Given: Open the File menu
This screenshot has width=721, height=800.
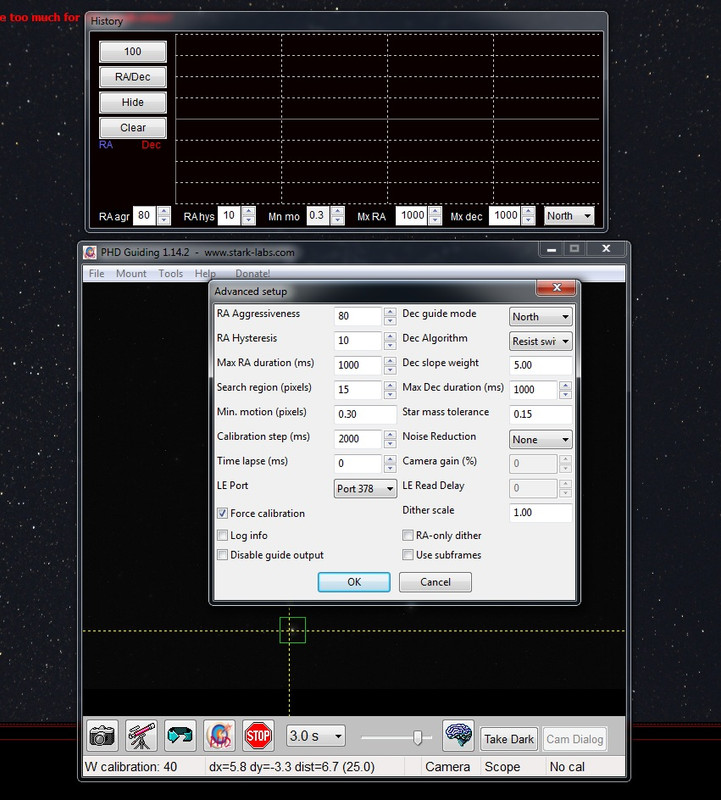Looking at the screenshot, I should click(96, 273).
